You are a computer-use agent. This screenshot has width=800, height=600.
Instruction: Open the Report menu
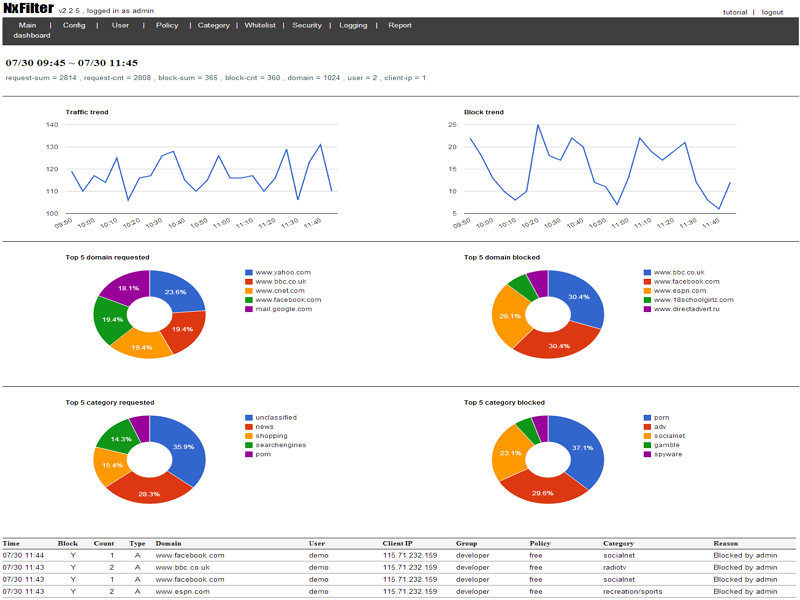pos(400,25)
